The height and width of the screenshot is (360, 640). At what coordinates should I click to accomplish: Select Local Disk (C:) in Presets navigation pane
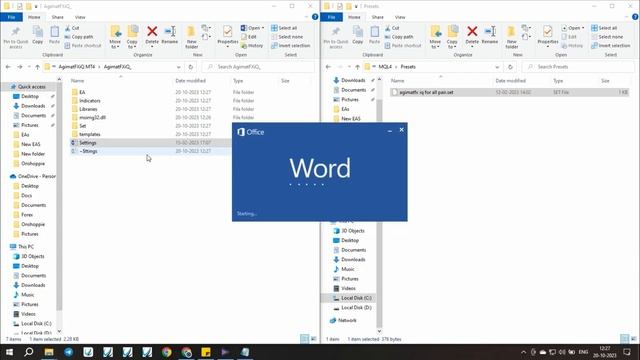[353, 298]
